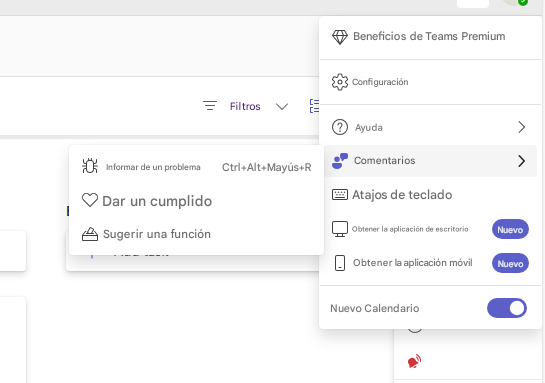Click the keyboard icon for Atajos
The image size is (545, 383).
click(x=340, y=195)
